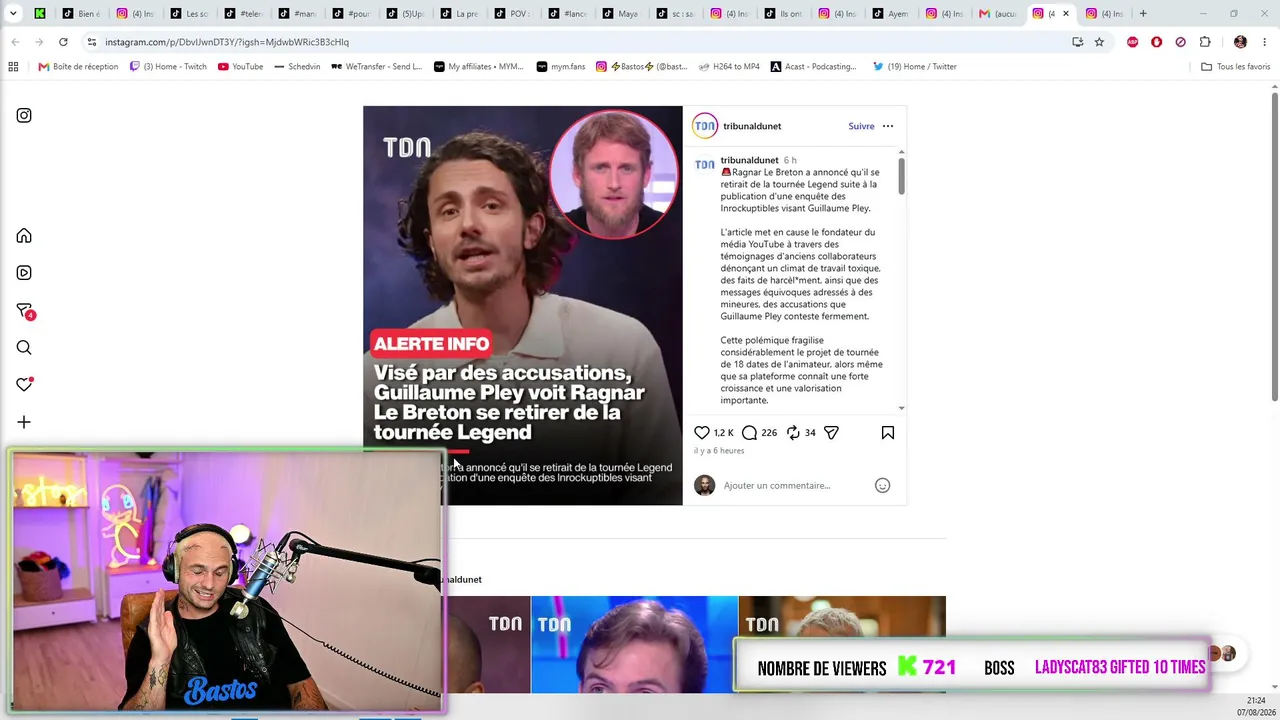Open the middle related post thumbnail
The height and width of the screenshot is (720, 1280).
(x=634, y=644)
